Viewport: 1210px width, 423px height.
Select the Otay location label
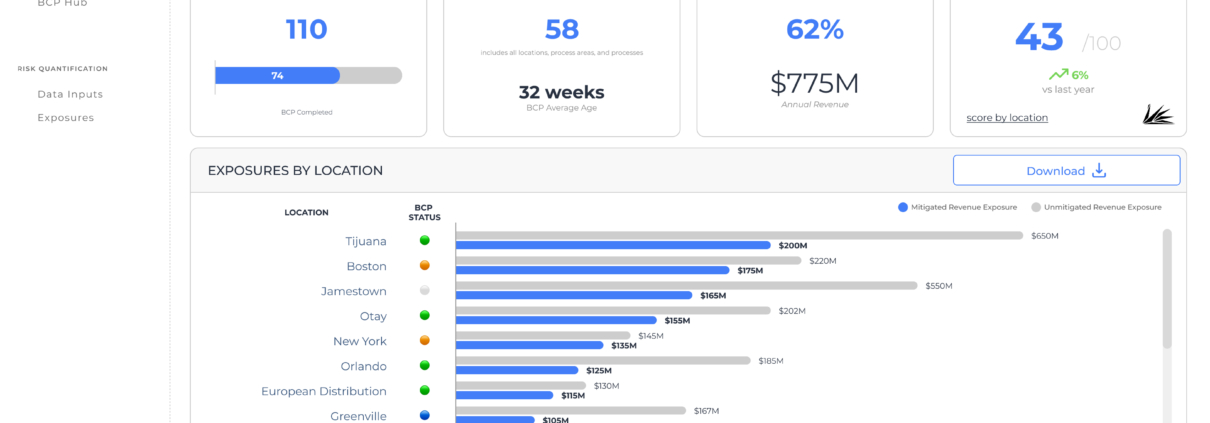pos(373,316)
